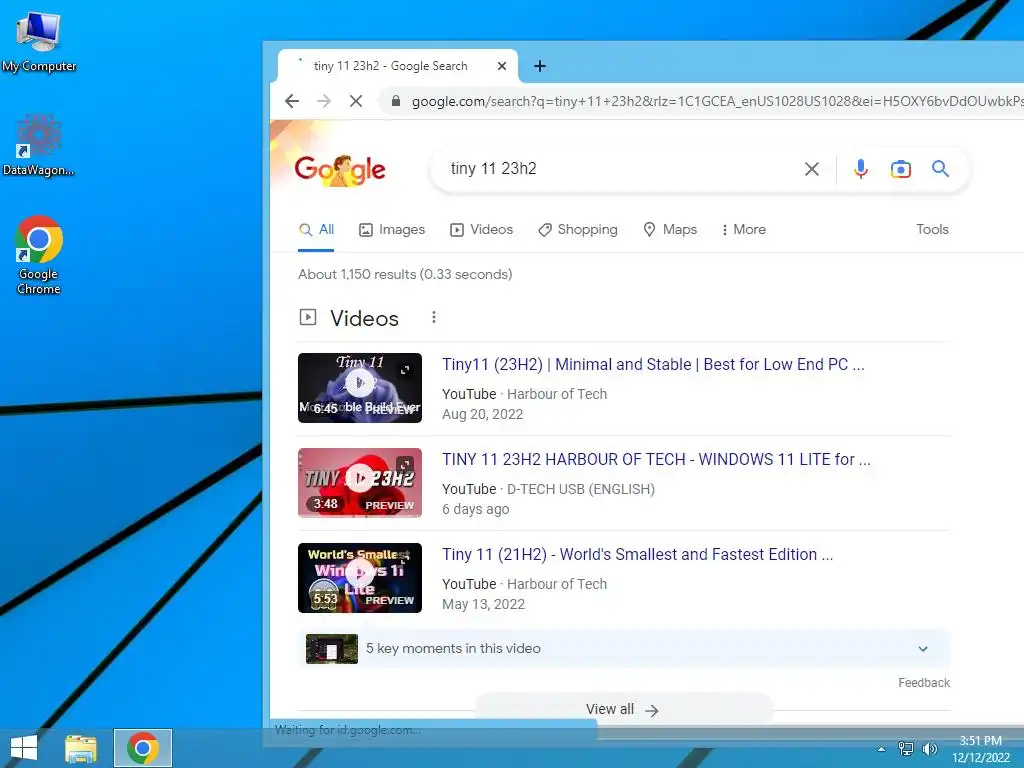
Task: Play the 5:53 World's Smallest thumbnail
Action: (360, 578)
